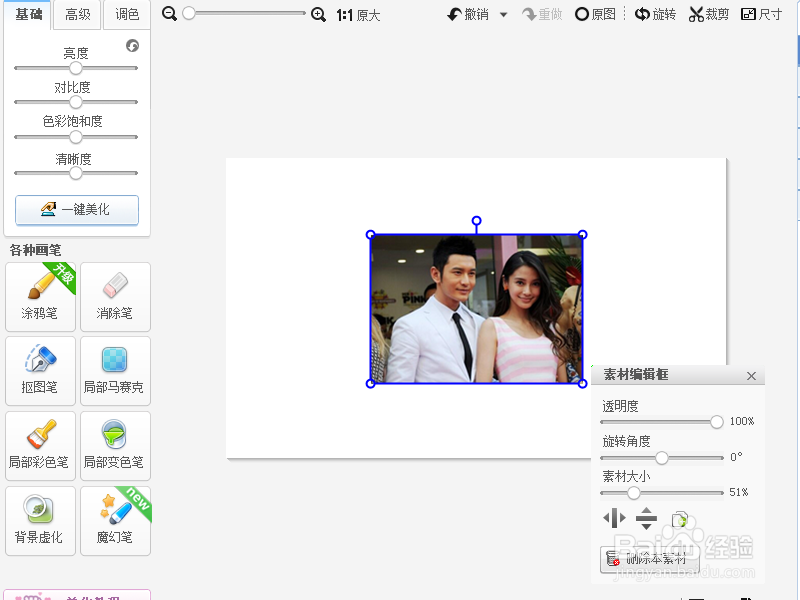Click the 清晰度 sharpness slider handle
The height and width of the screenshot is (600, 800).
coord(76,173)
